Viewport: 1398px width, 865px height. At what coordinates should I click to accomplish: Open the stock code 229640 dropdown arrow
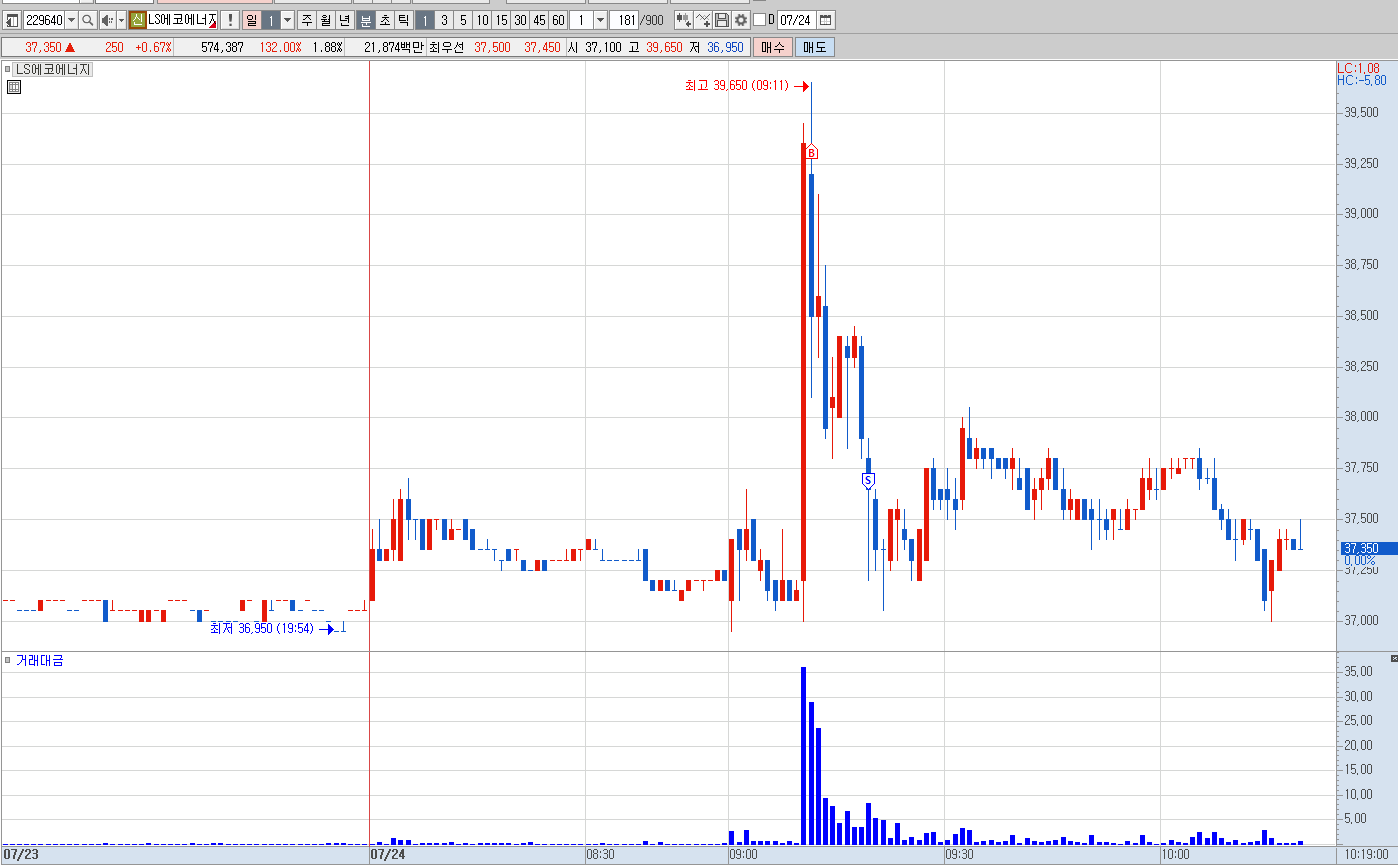[x=71, y=20]
